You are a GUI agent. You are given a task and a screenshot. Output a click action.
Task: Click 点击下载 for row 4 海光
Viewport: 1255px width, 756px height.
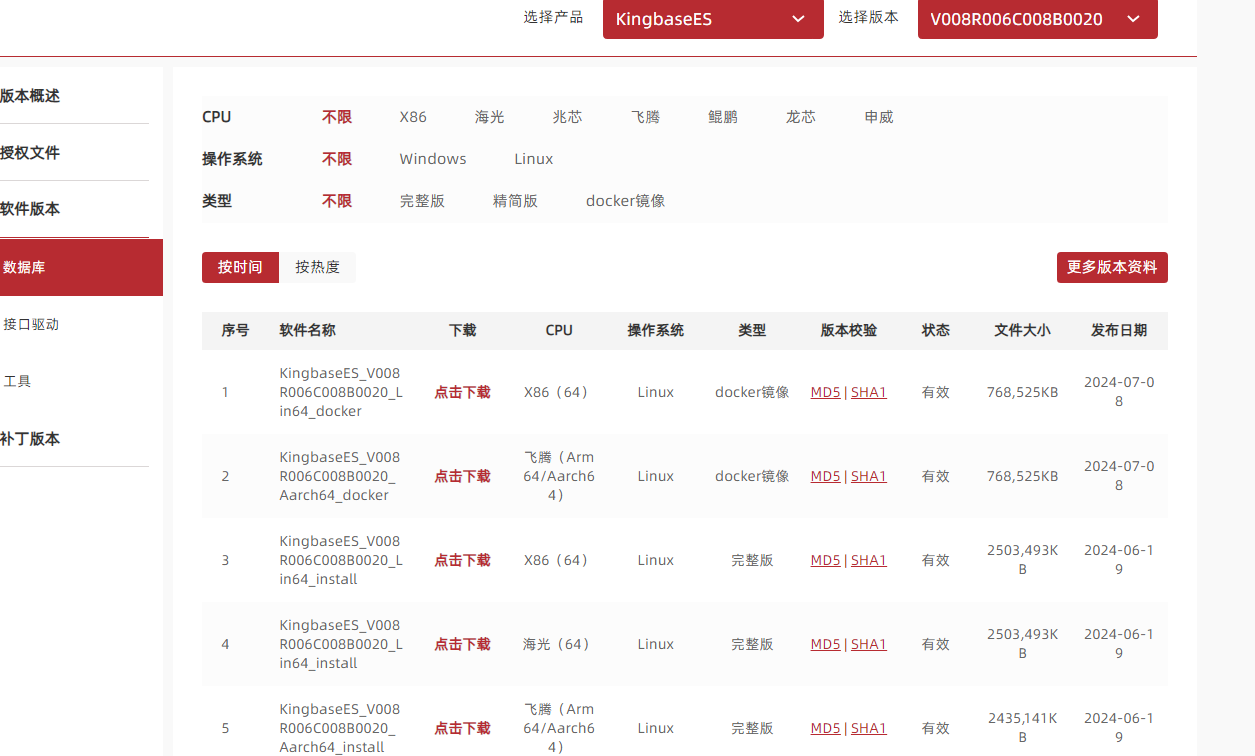[462, 644]
